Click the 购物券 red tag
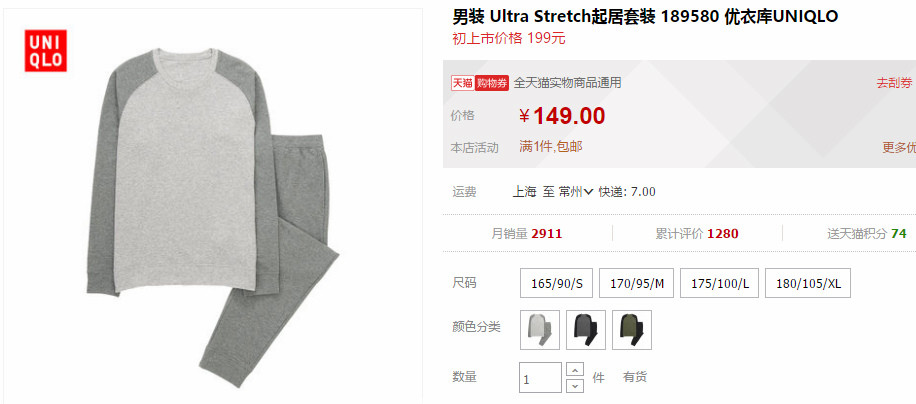 491,83
